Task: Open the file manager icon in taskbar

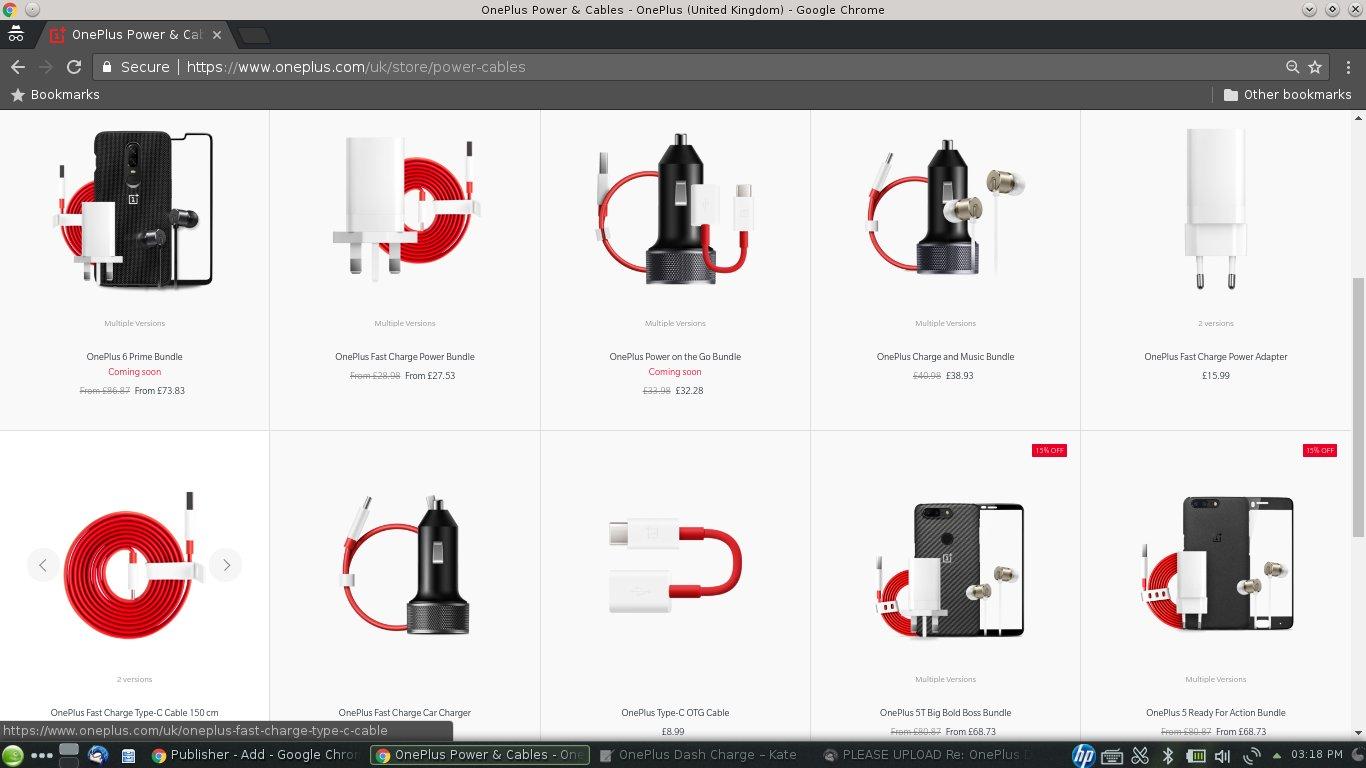Action: (x=129, y=755)
